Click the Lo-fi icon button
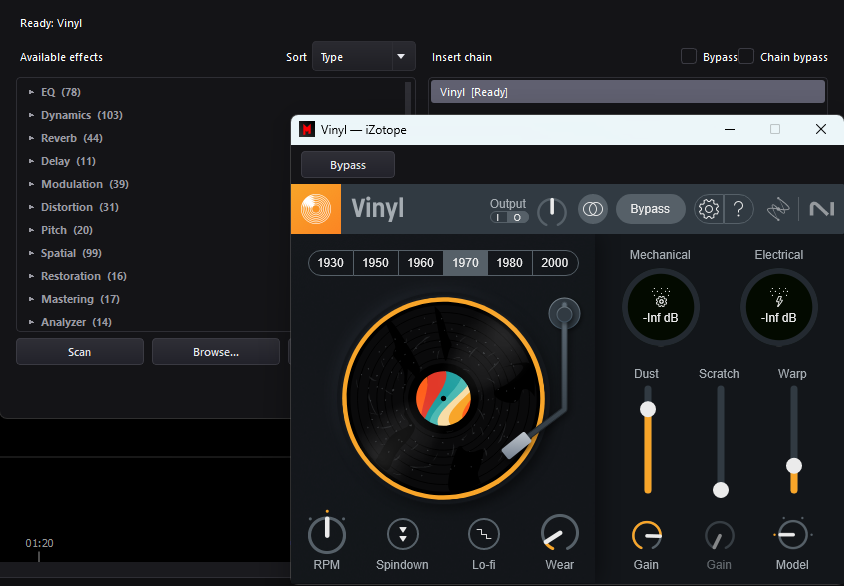 (x=483, y=534)
